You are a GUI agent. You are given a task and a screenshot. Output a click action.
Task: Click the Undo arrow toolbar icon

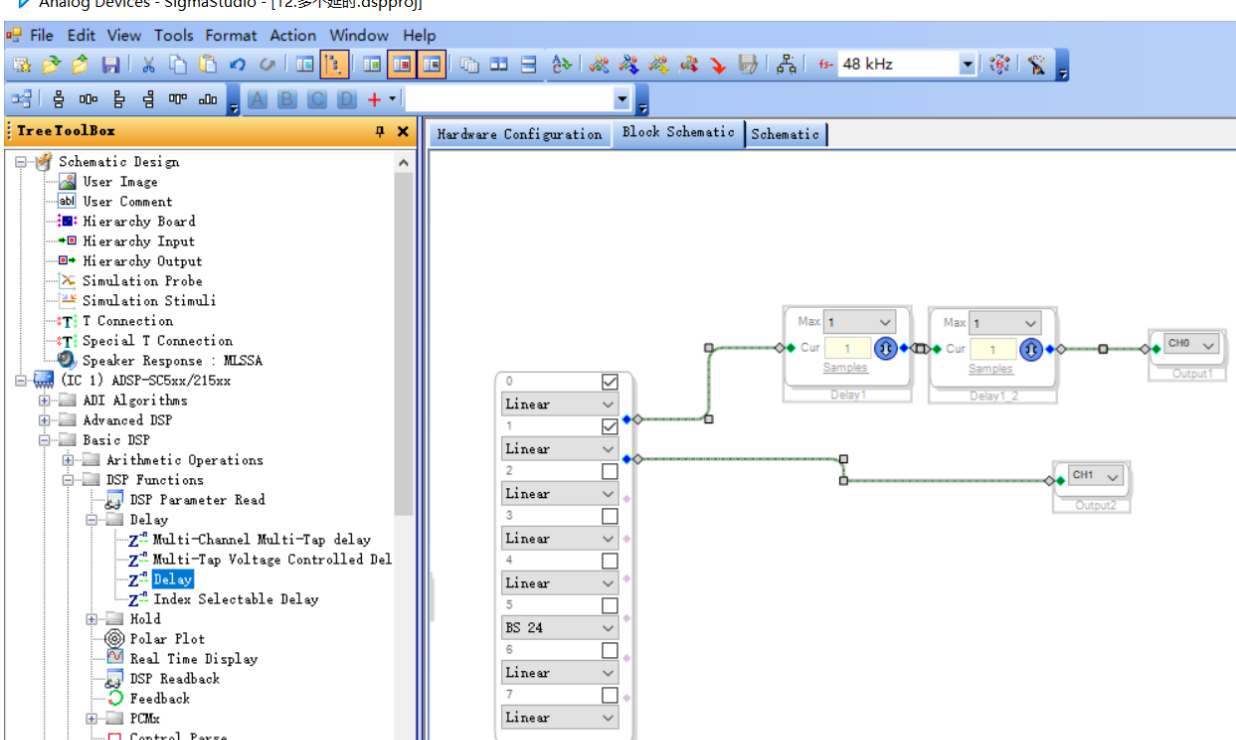coord(237,65)
